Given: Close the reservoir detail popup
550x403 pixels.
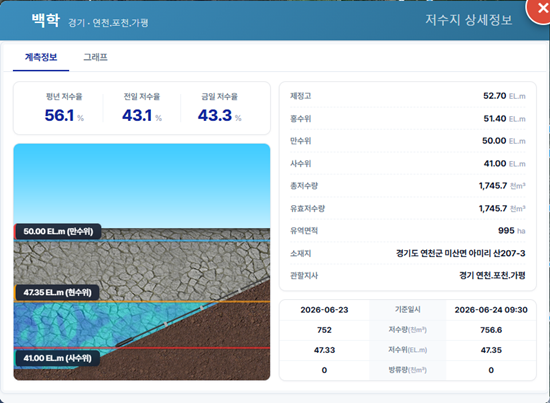Looking at the screenshot, I should (540, 9).
